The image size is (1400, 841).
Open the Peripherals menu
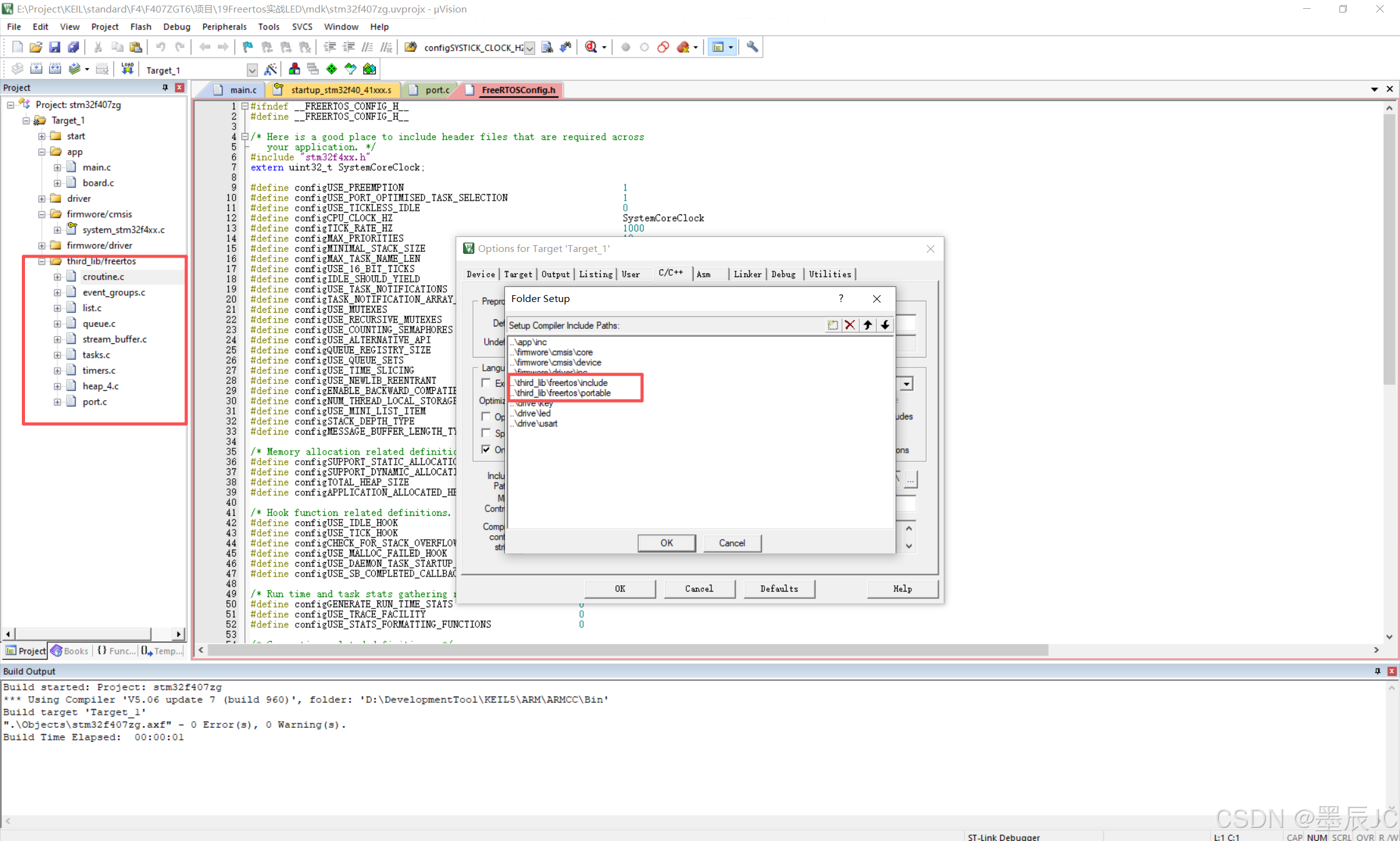[x=224, y=26]
